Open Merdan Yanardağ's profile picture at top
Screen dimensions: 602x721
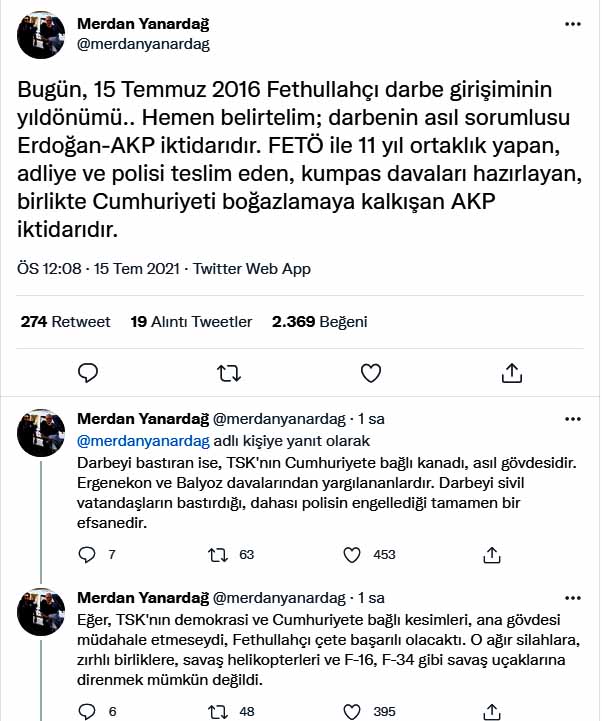coord(41,34)
